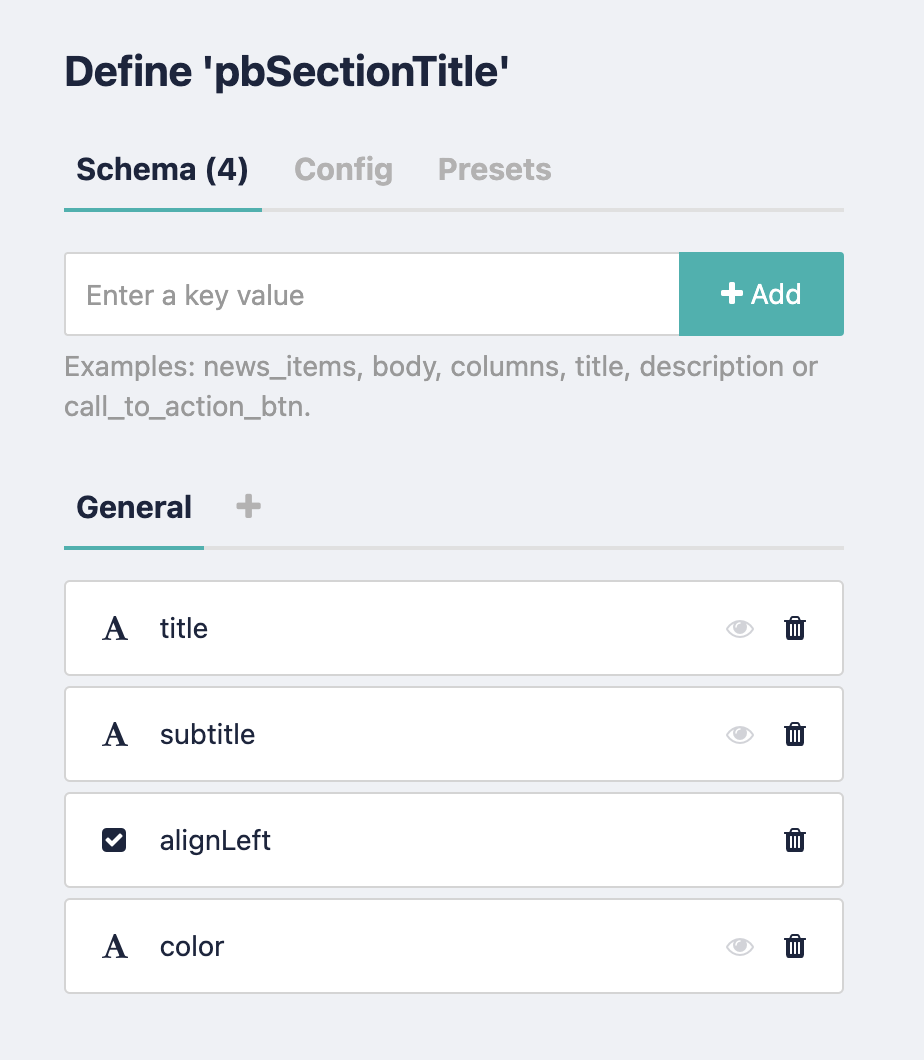
Task: Switch to the Config tab
Action: pyautogui.click(x=343, y=169)
